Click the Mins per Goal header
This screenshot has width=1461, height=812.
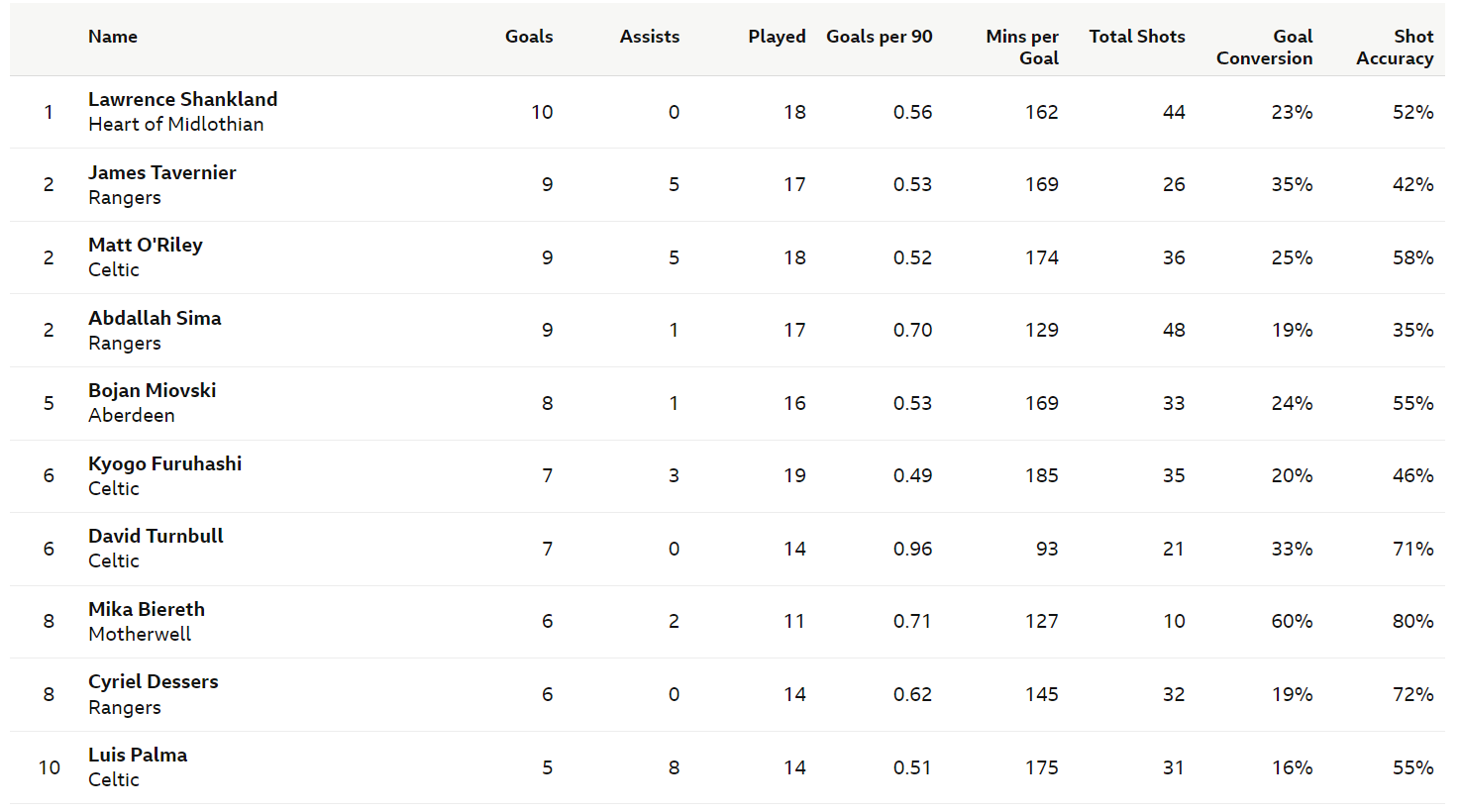(x=1022, y=48)
